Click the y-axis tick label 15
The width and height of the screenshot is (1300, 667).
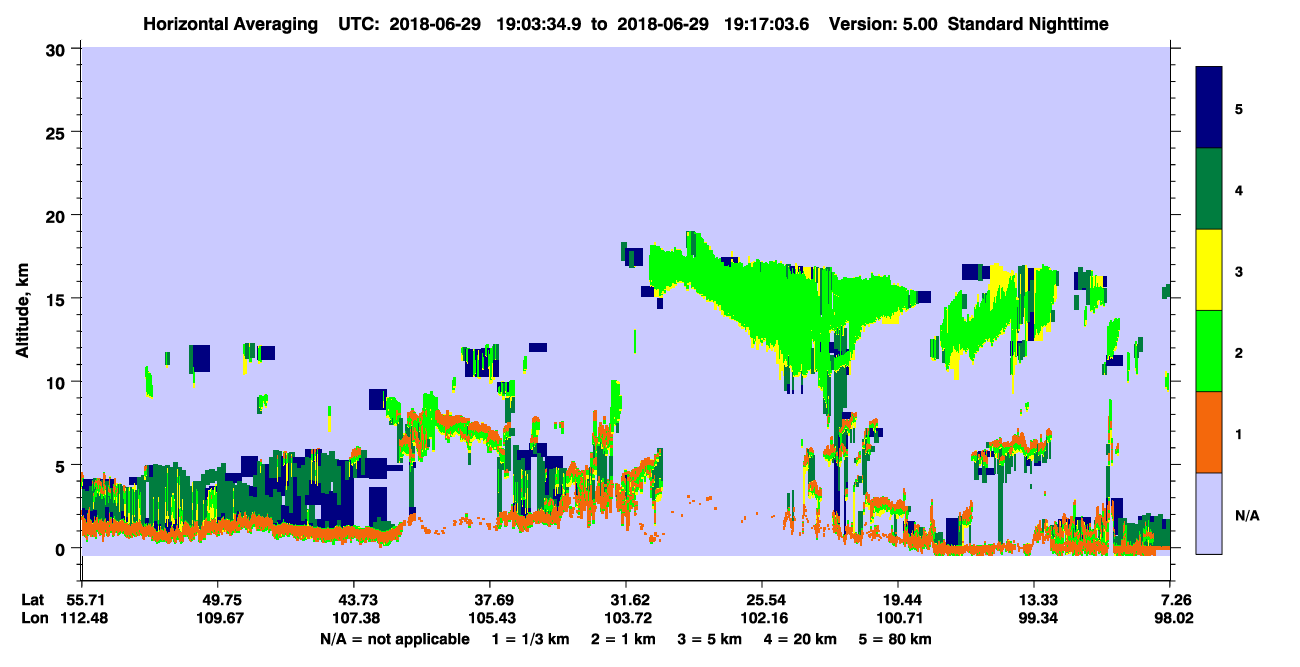pyautogui.click(x=58, y=299)
